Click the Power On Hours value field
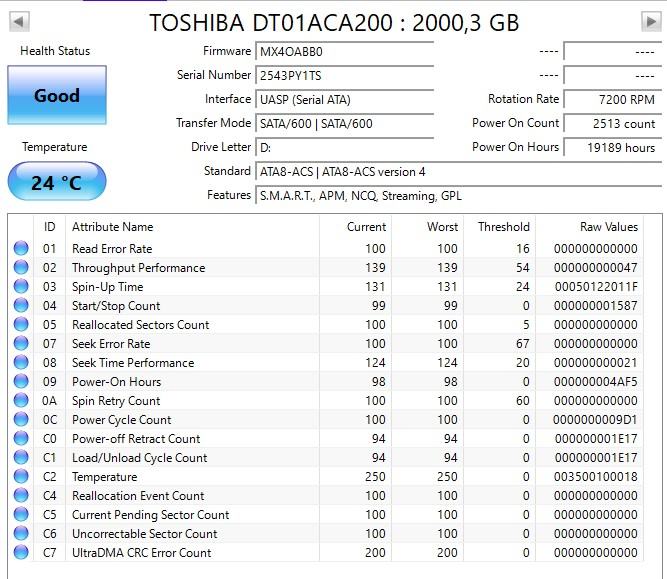 click(x=610, y=148)
